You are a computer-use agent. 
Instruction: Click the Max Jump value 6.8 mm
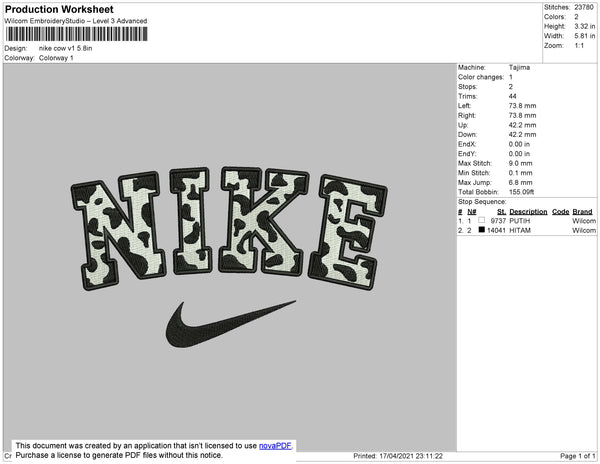(x=520, y=182)
